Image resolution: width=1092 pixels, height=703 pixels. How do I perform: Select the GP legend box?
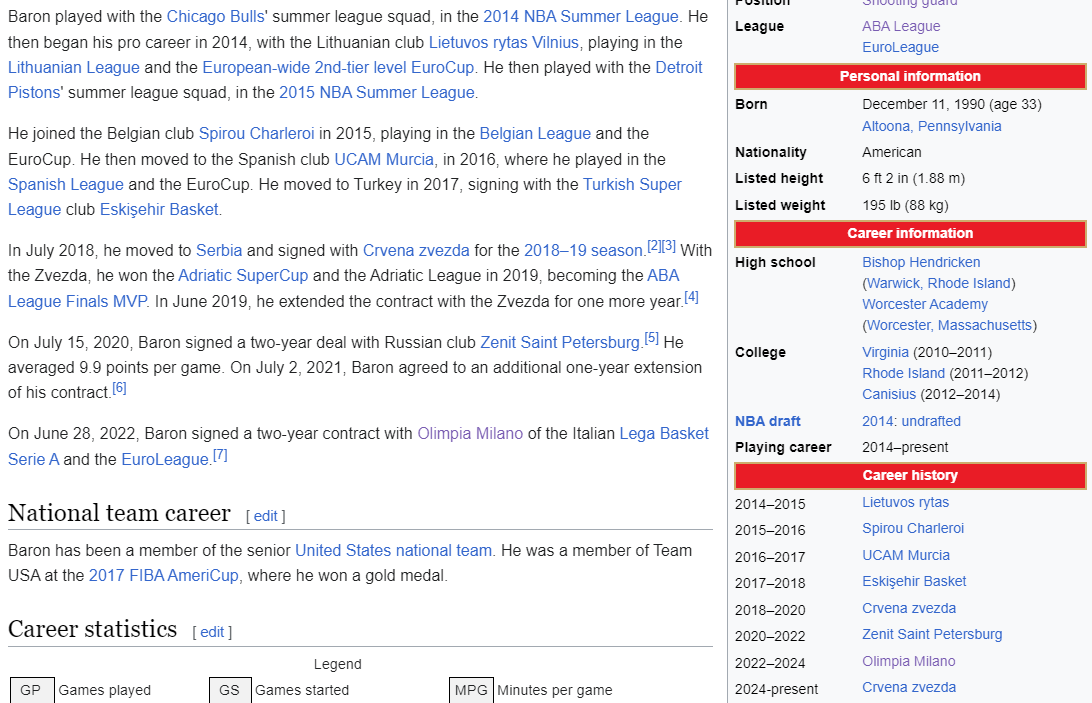[x=32, y=690]
